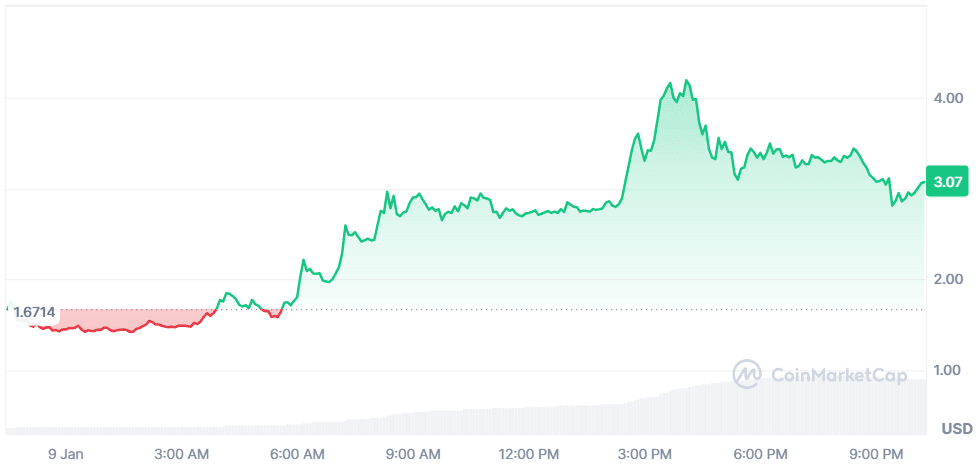The image size is (978, 467).
Task: Select the 6:00 PM time marker
Action: pyautogui.click(x=760, y=454)
